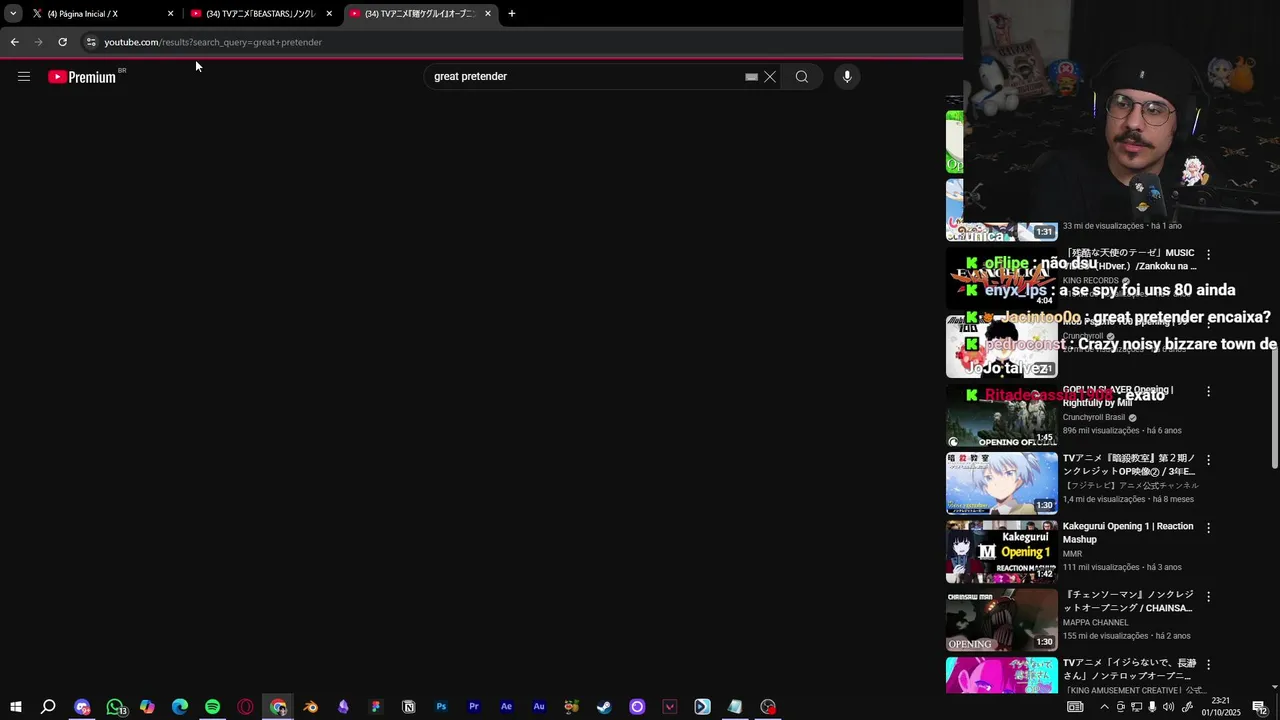Open the Kakegurui Opening 1 thumbnail
This screenshot has height=720, width=1280.
[1002, 552]
